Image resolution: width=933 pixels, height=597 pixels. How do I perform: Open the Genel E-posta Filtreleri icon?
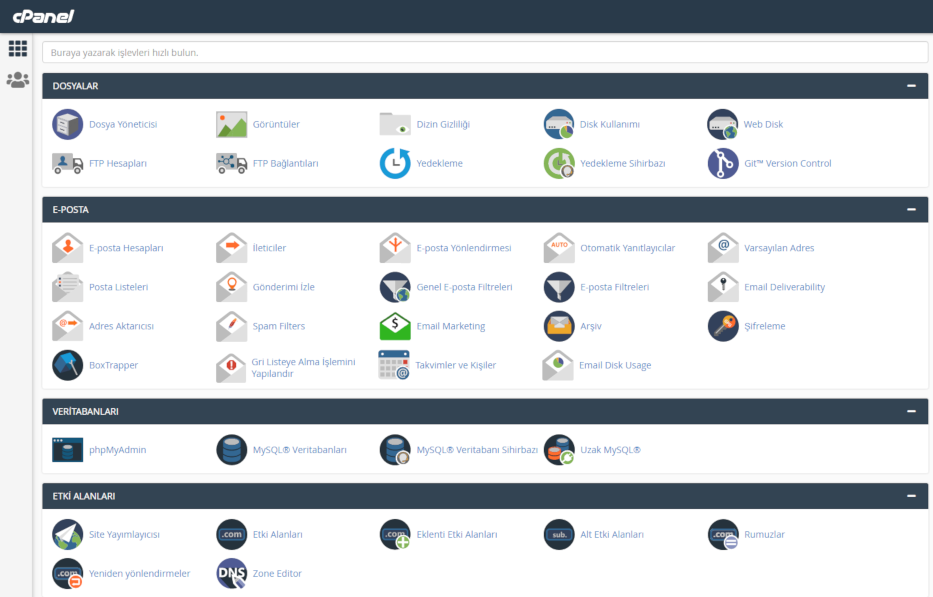click(x=395, y=287)
